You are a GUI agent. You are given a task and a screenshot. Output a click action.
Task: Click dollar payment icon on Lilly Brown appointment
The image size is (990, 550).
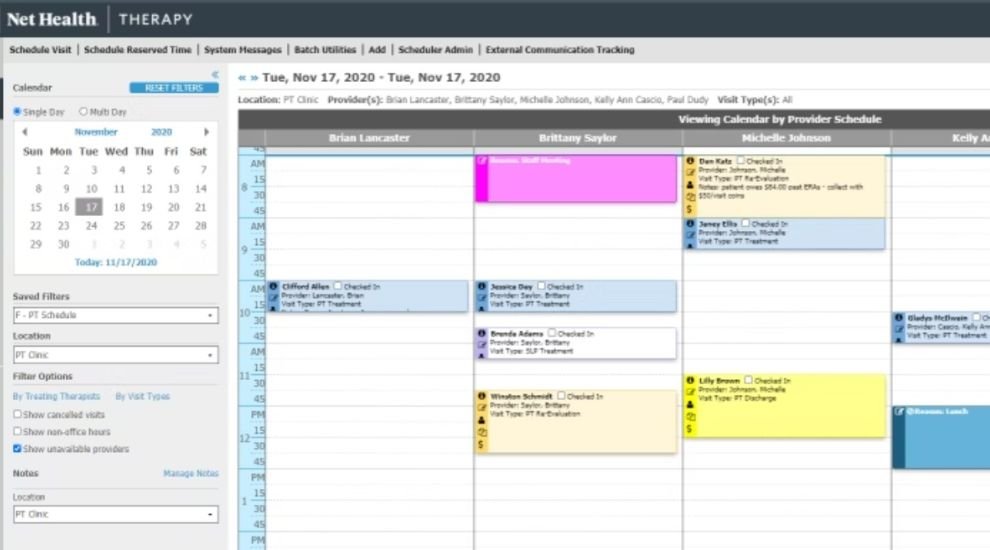(689, 429)
